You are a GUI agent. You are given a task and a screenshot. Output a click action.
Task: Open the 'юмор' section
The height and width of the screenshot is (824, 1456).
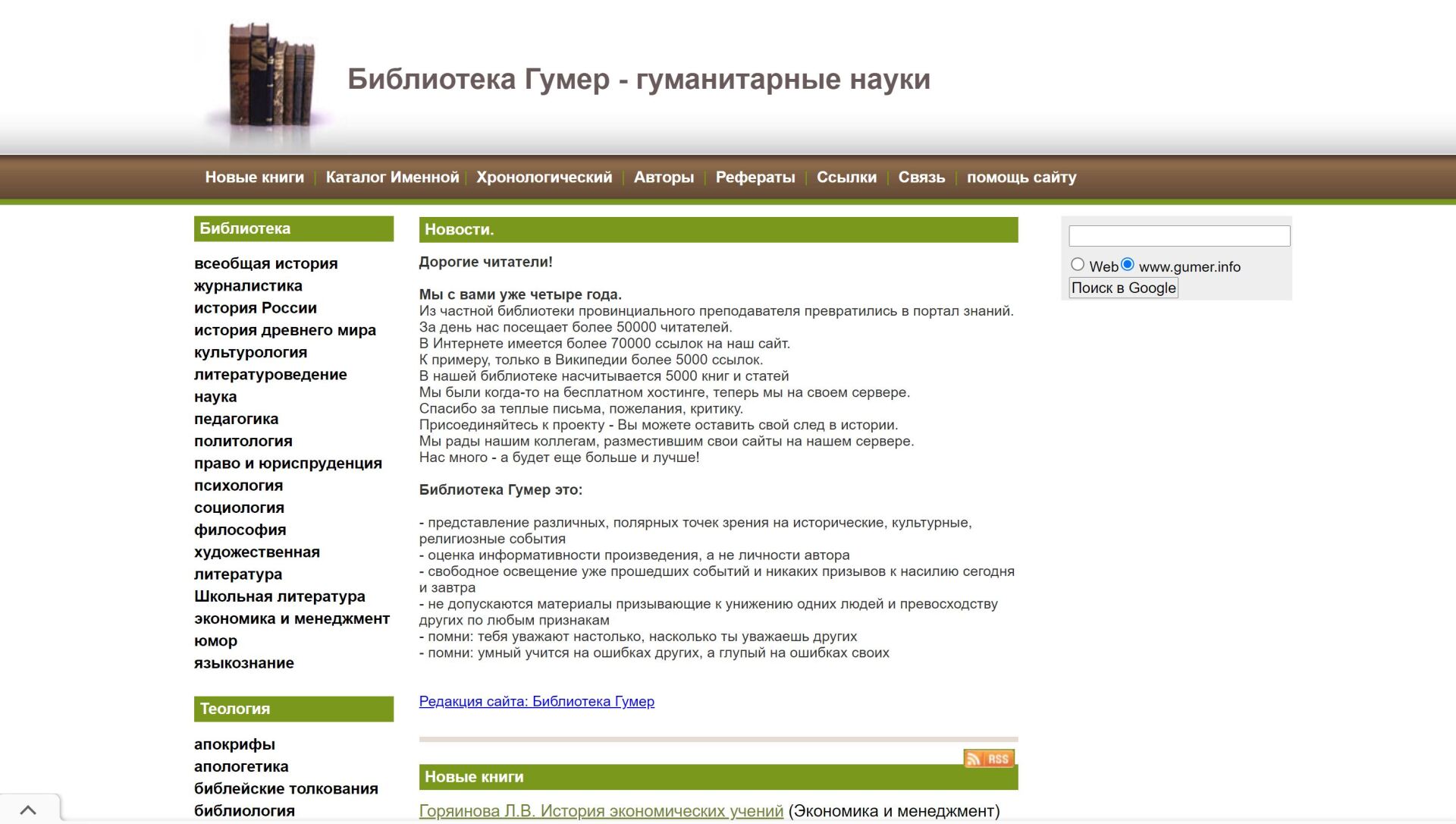click(x=215, y=641)
